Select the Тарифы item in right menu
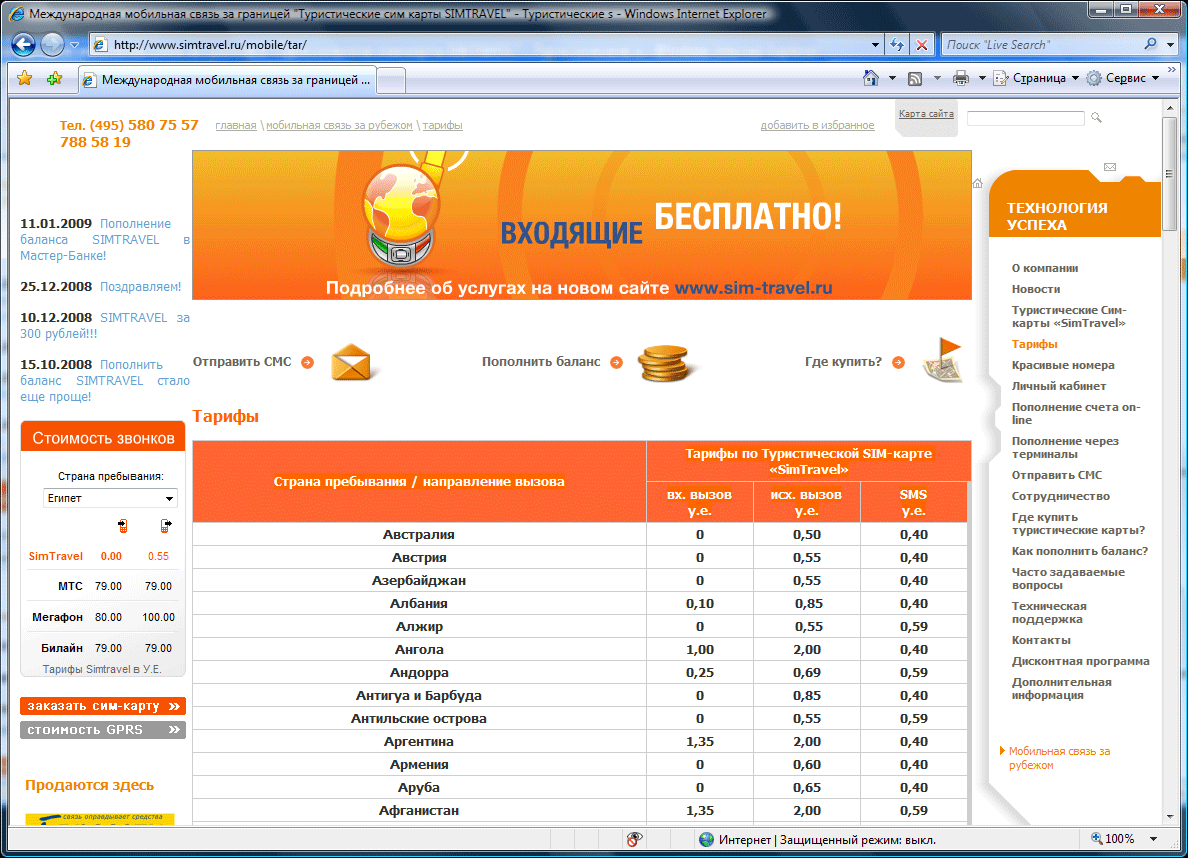This screenshot has height=858, width=1188. pyautogui.click(x=1034, y=344)
